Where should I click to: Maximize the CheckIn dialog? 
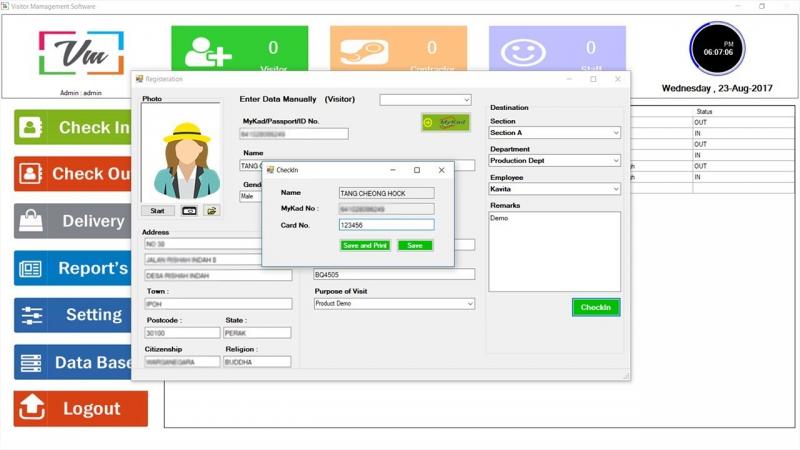pos(417,170)
